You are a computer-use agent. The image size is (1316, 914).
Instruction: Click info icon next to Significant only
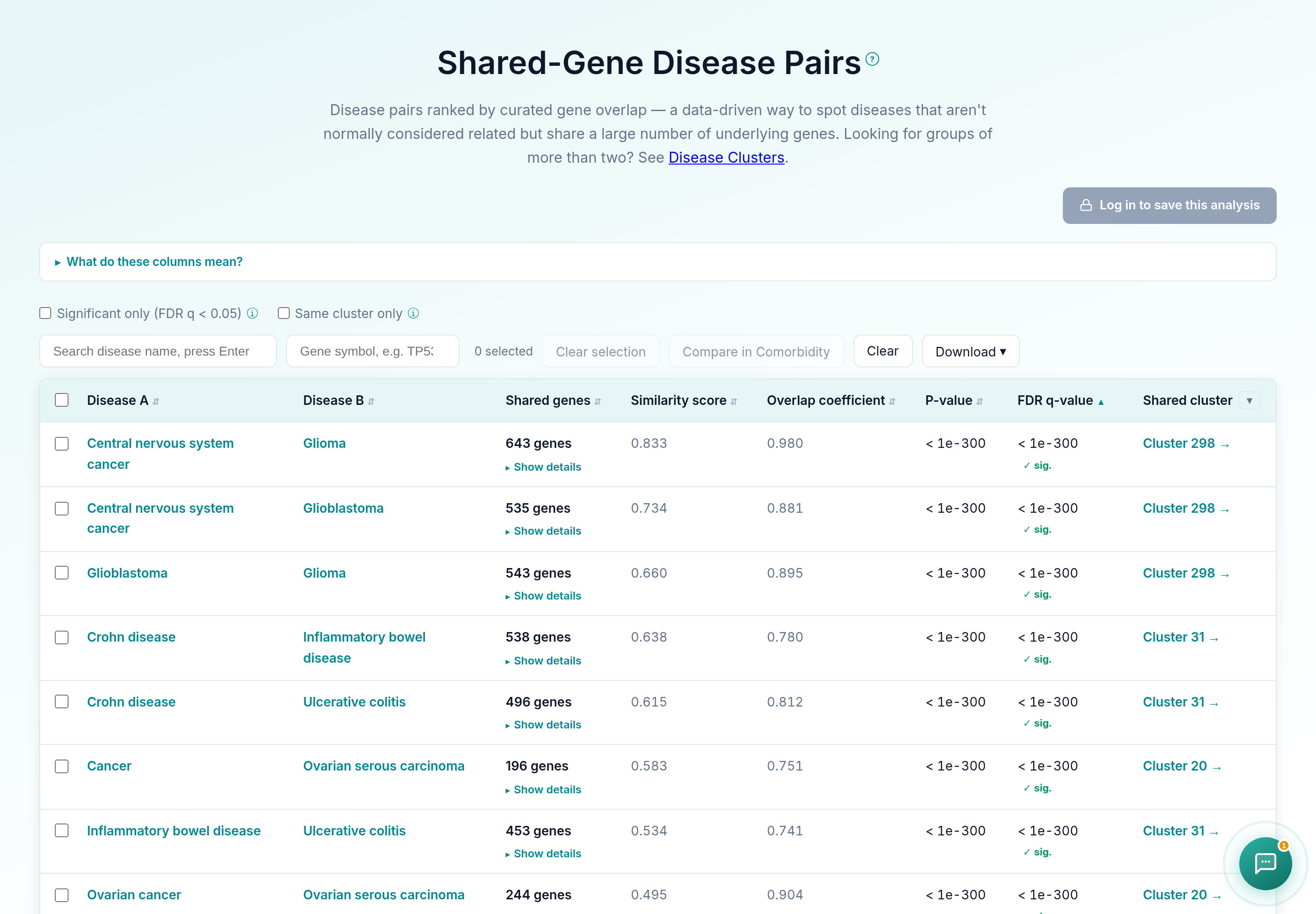(252, 313)
